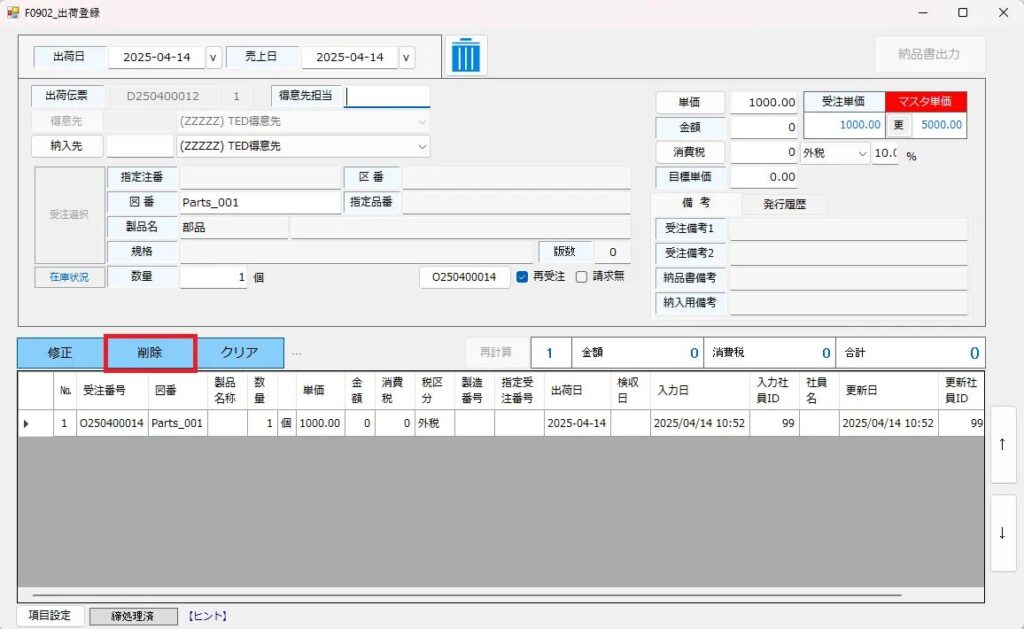Click grid cell 2025-04-14 in row 1
Image resolution: width=1024 pixels, height=629 pixels.
(x=577, y=423)
